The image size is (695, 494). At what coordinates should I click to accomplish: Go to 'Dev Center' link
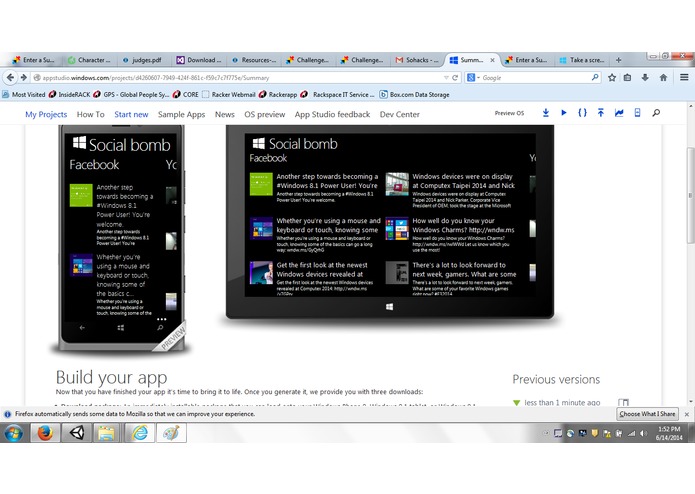coord(399,114)
